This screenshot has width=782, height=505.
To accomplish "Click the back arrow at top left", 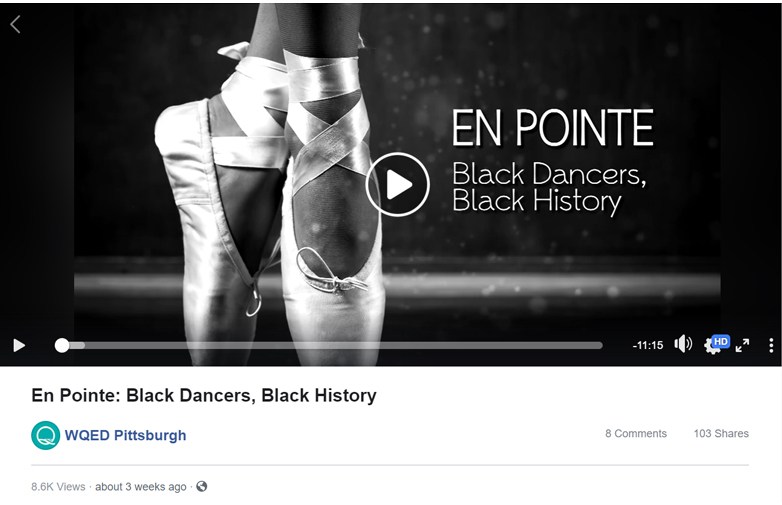I will (x=15, y=24).
